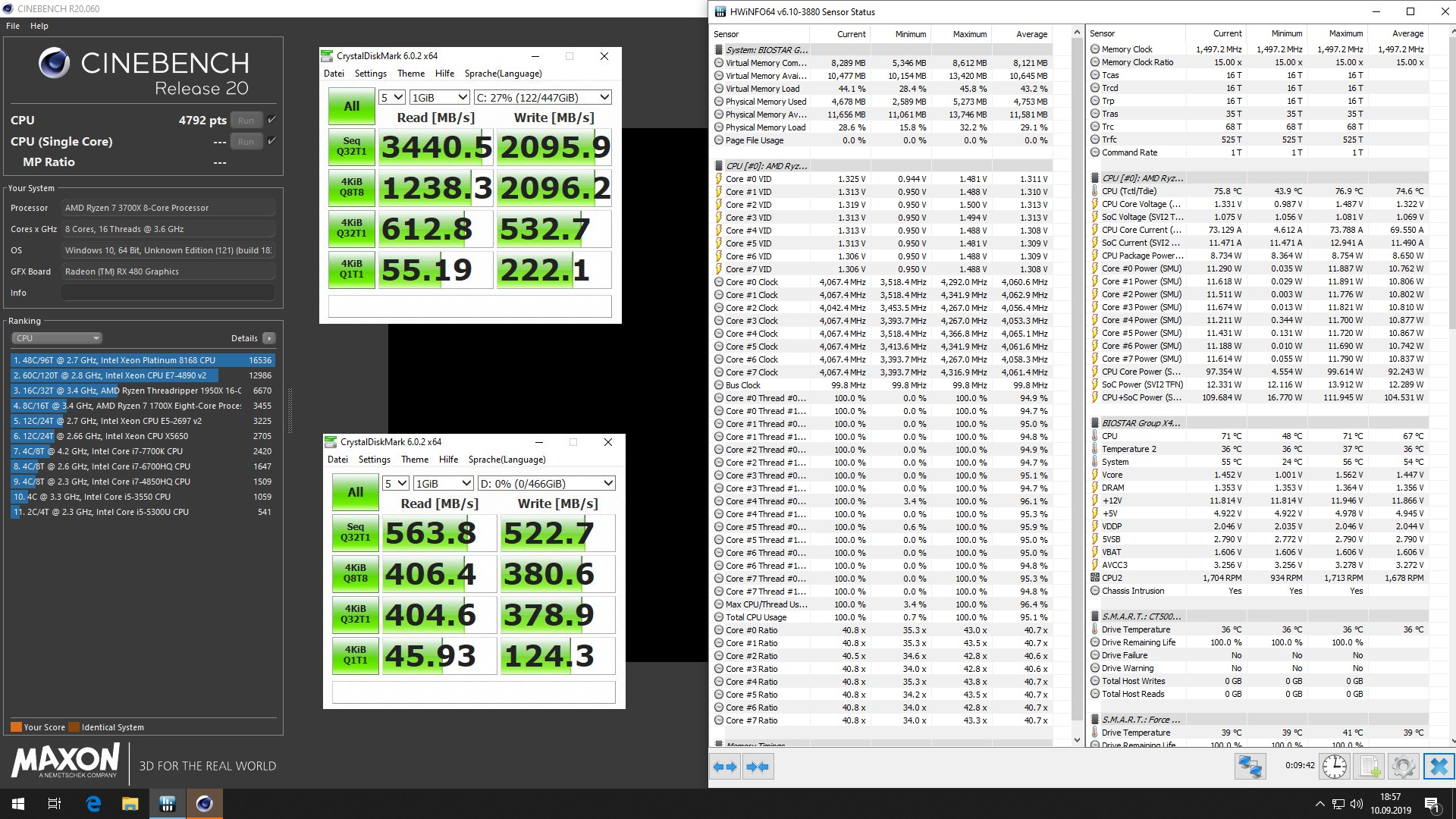
Task: Select Total CPU Usage sensor row
Action: [882, 617]
